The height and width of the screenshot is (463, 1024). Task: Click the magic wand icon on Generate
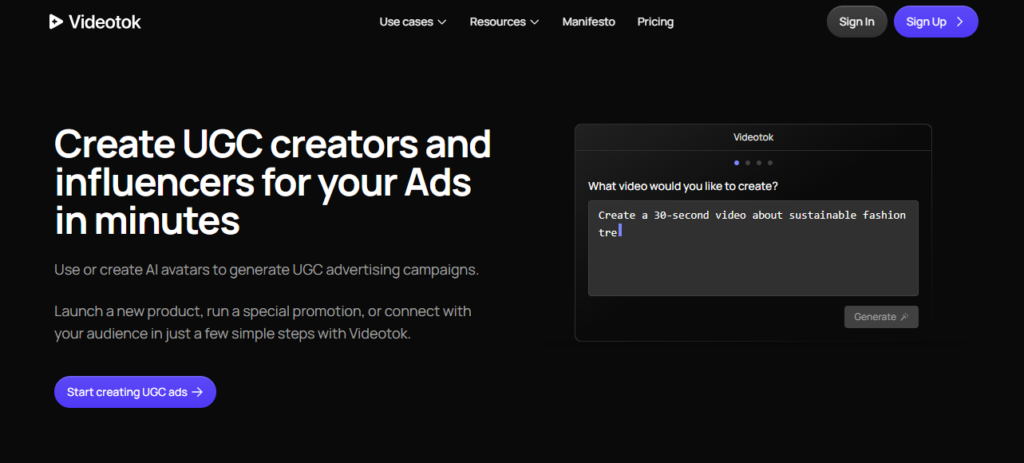[x=904, y=317]
